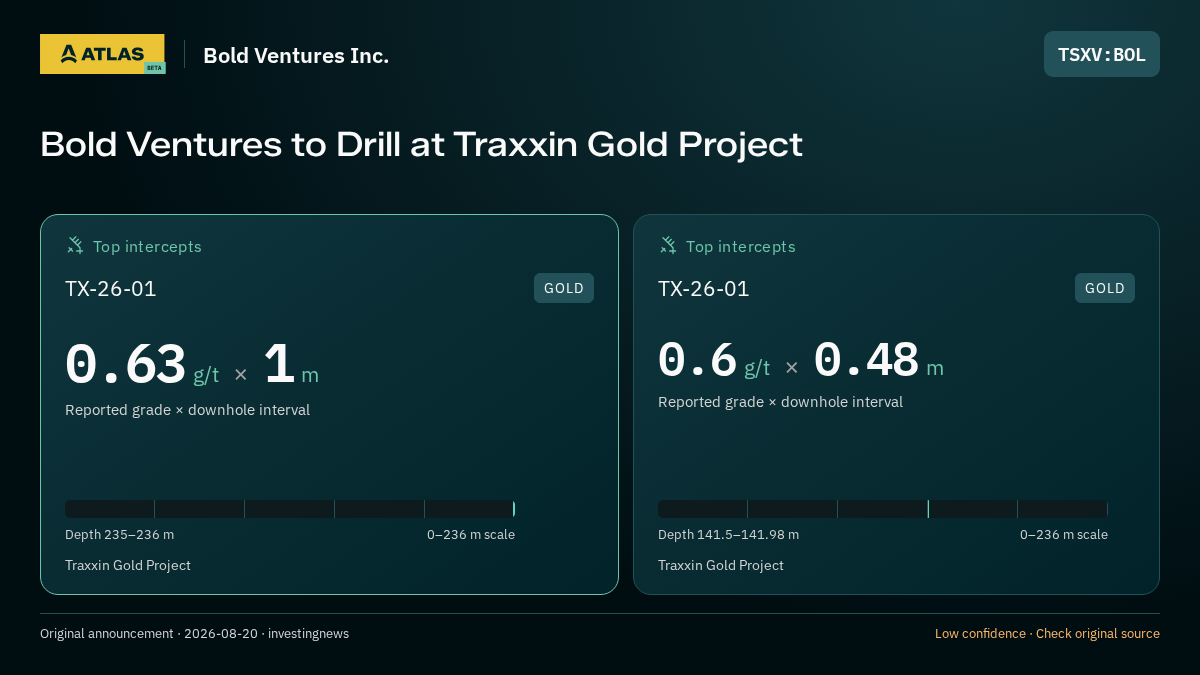Click the Original announcement source line

point(194,634)
